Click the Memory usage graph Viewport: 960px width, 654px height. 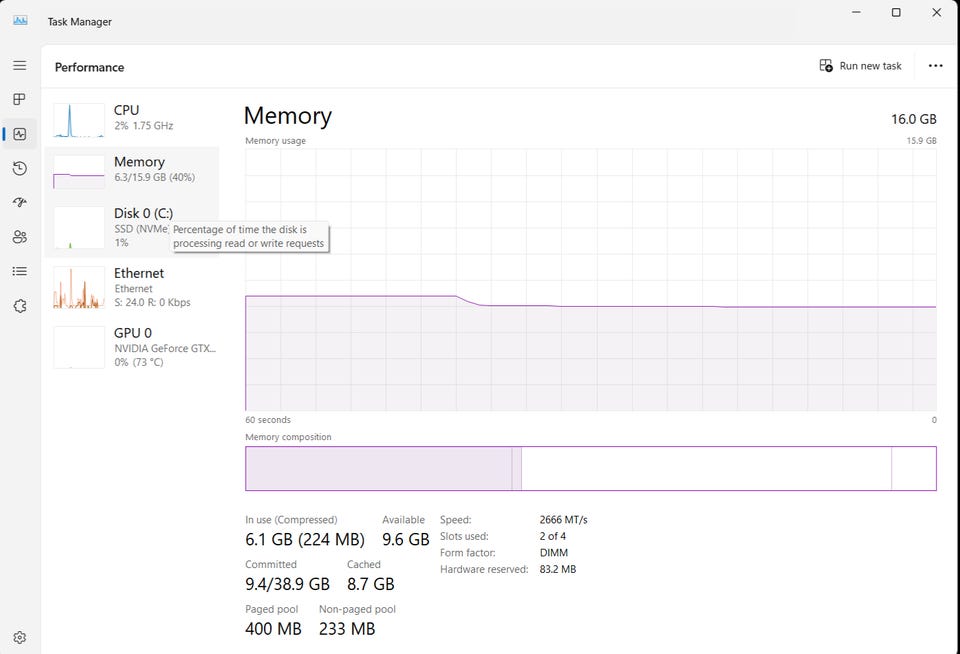(590, 280)
